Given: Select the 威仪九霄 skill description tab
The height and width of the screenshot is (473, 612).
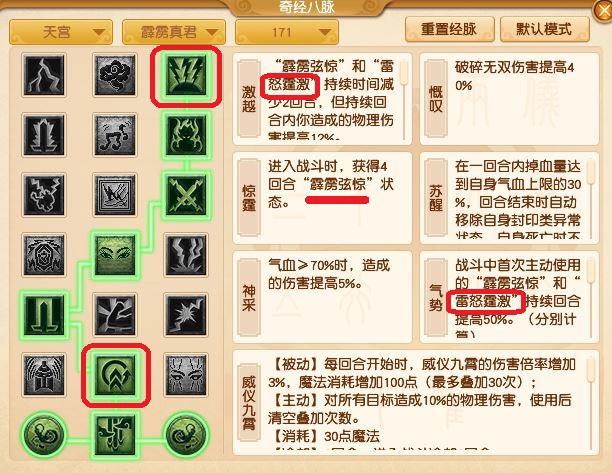Looking at the screenshot, I should point(249,402).
